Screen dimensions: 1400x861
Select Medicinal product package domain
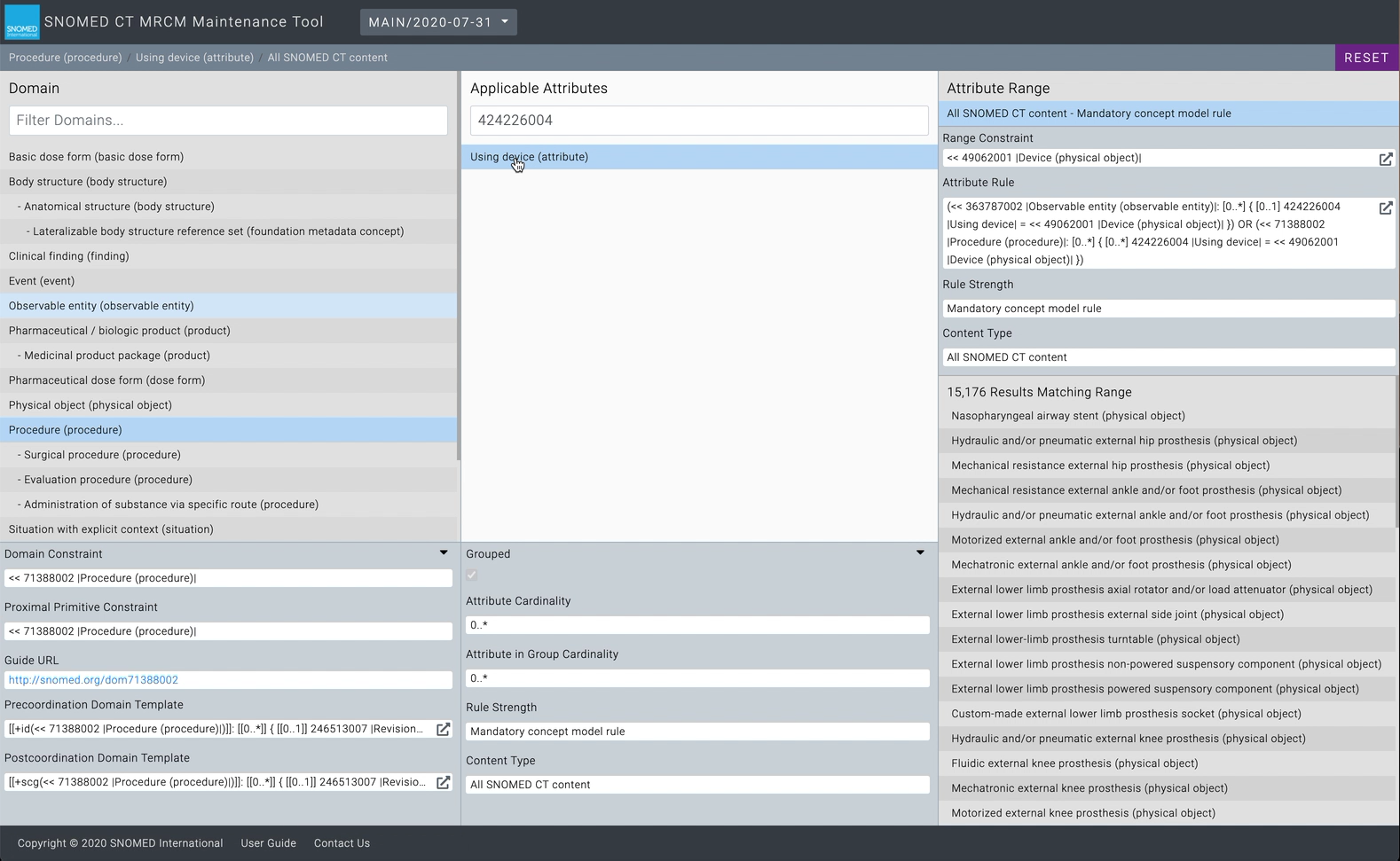pos(229,356)
